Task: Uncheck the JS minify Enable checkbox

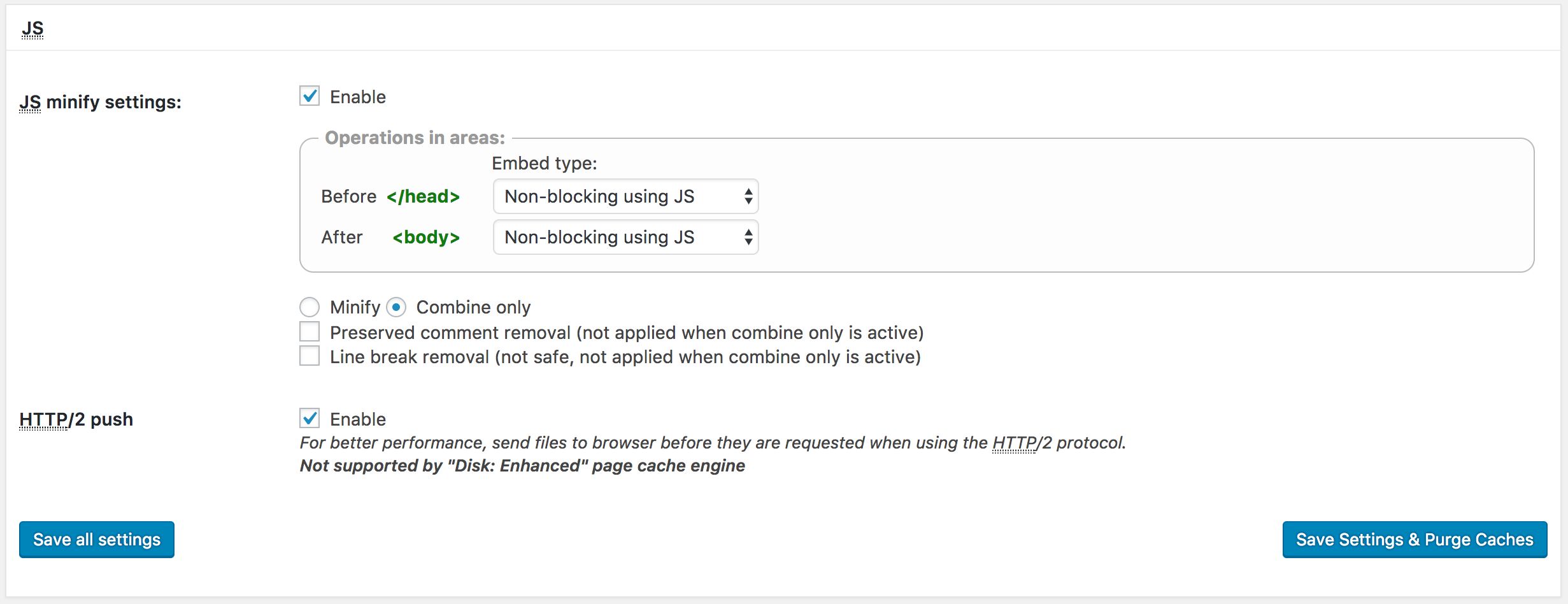Action: 310,97
